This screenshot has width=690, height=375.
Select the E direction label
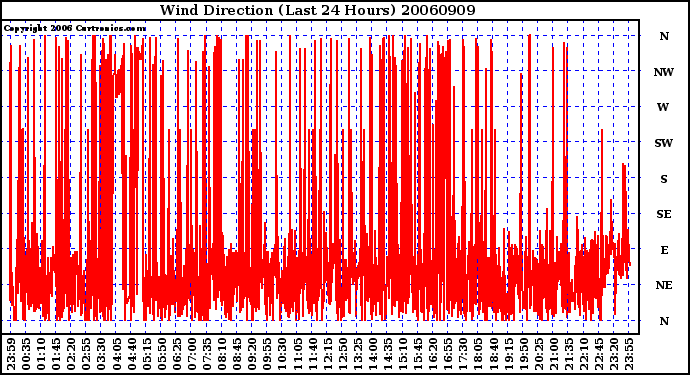point(664,250)
